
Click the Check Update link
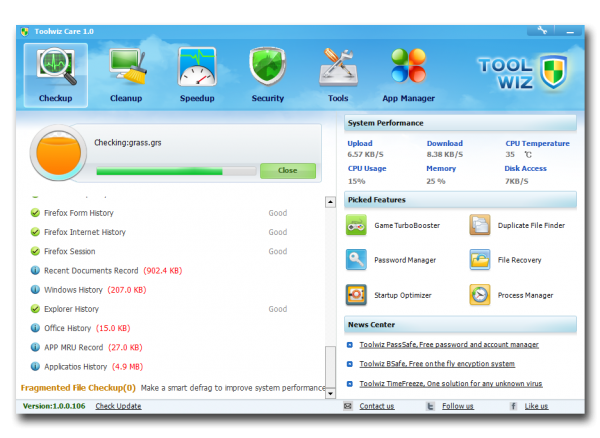(118, 406)
